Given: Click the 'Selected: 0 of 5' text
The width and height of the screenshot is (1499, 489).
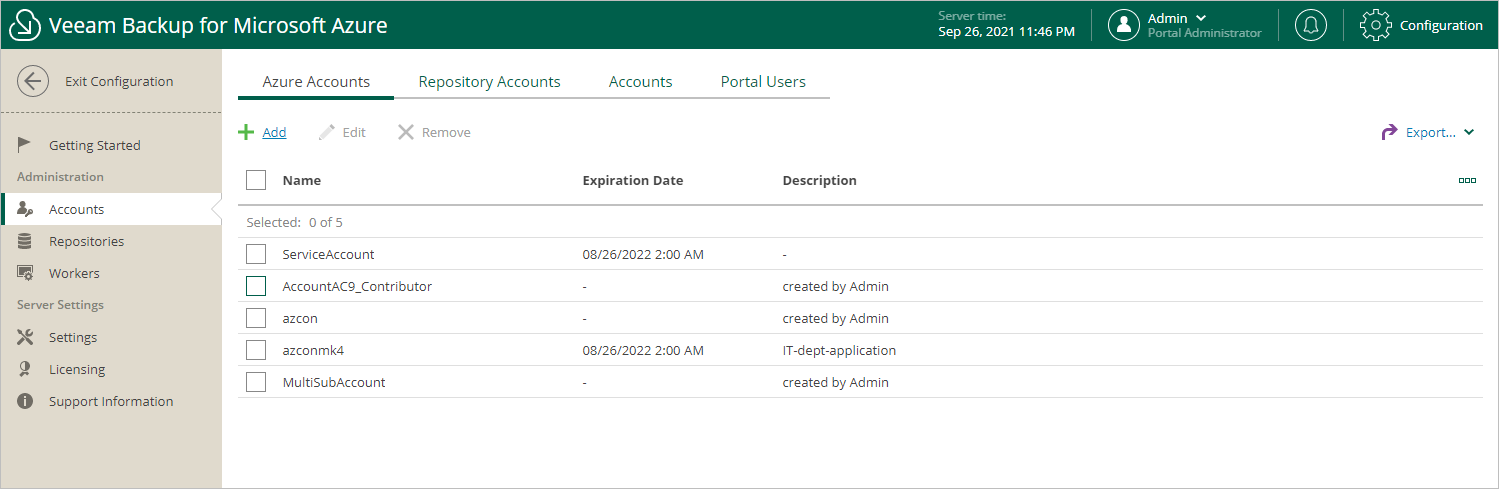Looking at the screenshot, I should pyautogui.click(x=294, y=222).
